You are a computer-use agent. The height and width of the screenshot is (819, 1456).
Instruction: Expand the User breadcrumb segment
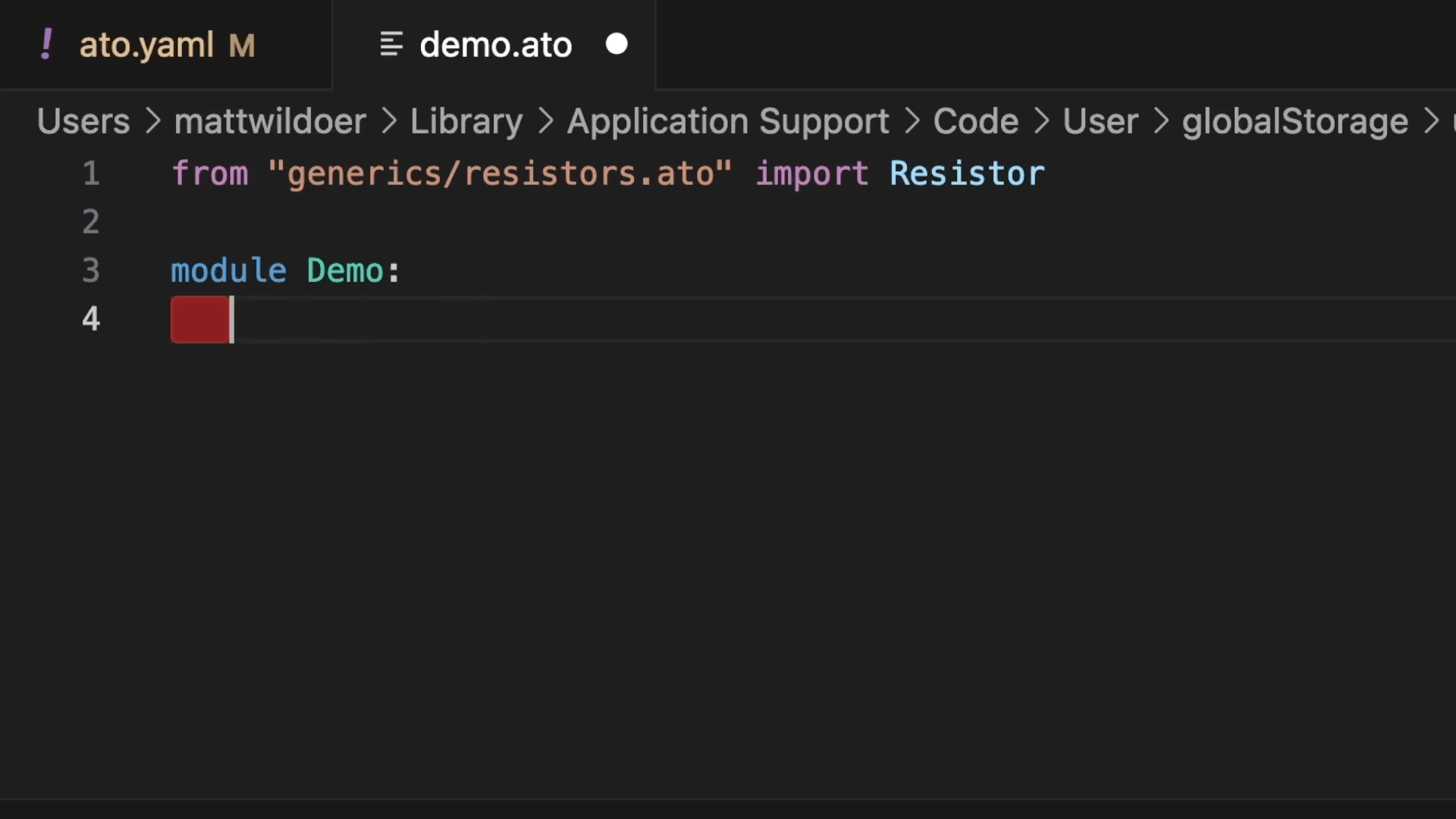click(1100, 119)
